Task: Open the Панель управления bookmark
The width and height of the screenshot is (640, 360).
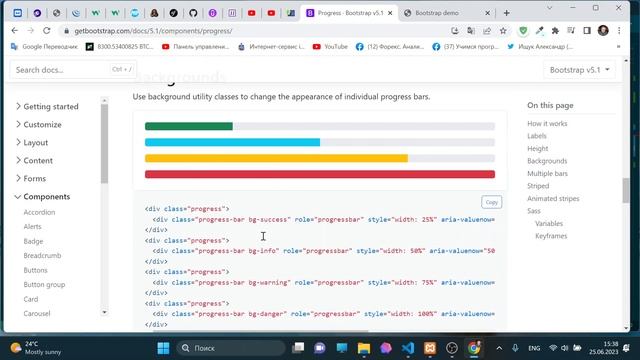Action: (195, 47)
